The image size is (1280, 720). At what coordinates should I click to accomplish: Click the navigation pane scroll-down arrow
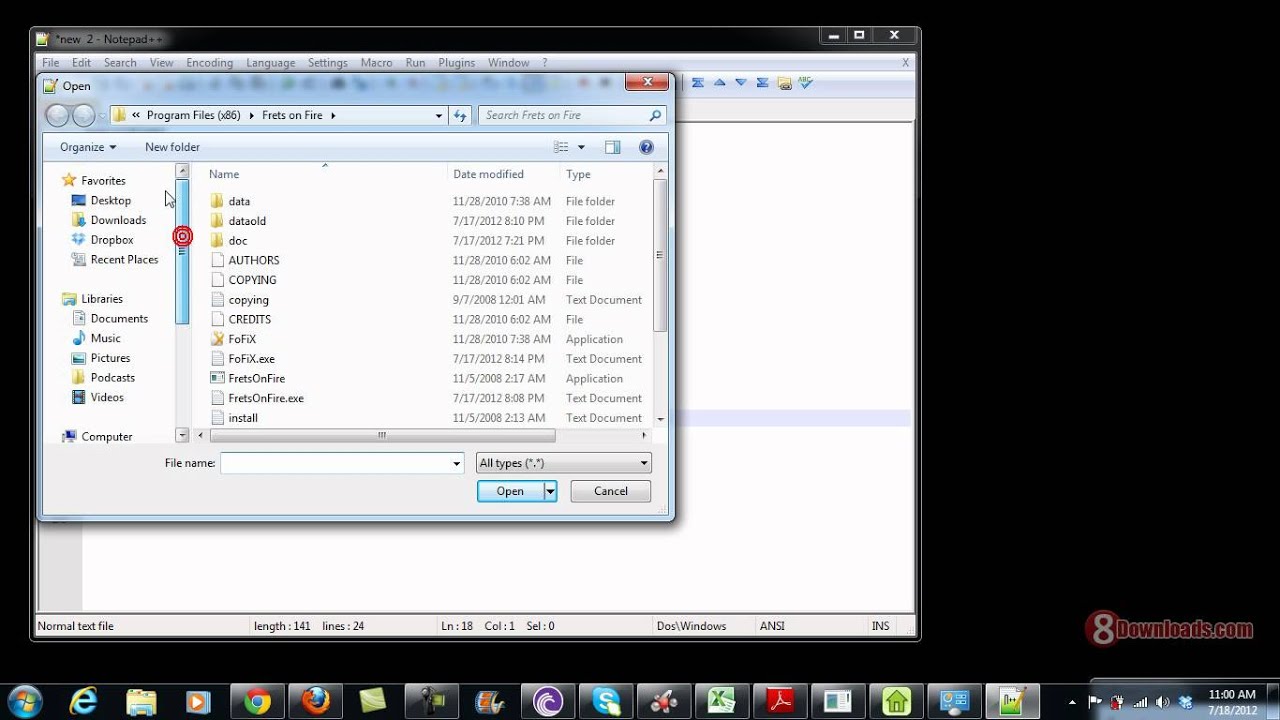pos(182,436)
